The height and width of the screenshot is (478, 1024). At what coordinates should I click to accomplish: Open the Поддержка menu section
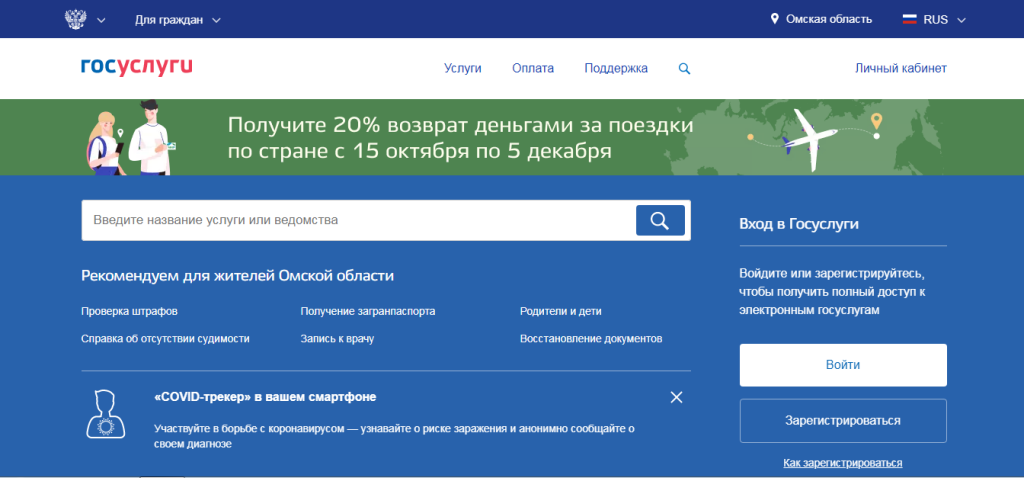616,69
